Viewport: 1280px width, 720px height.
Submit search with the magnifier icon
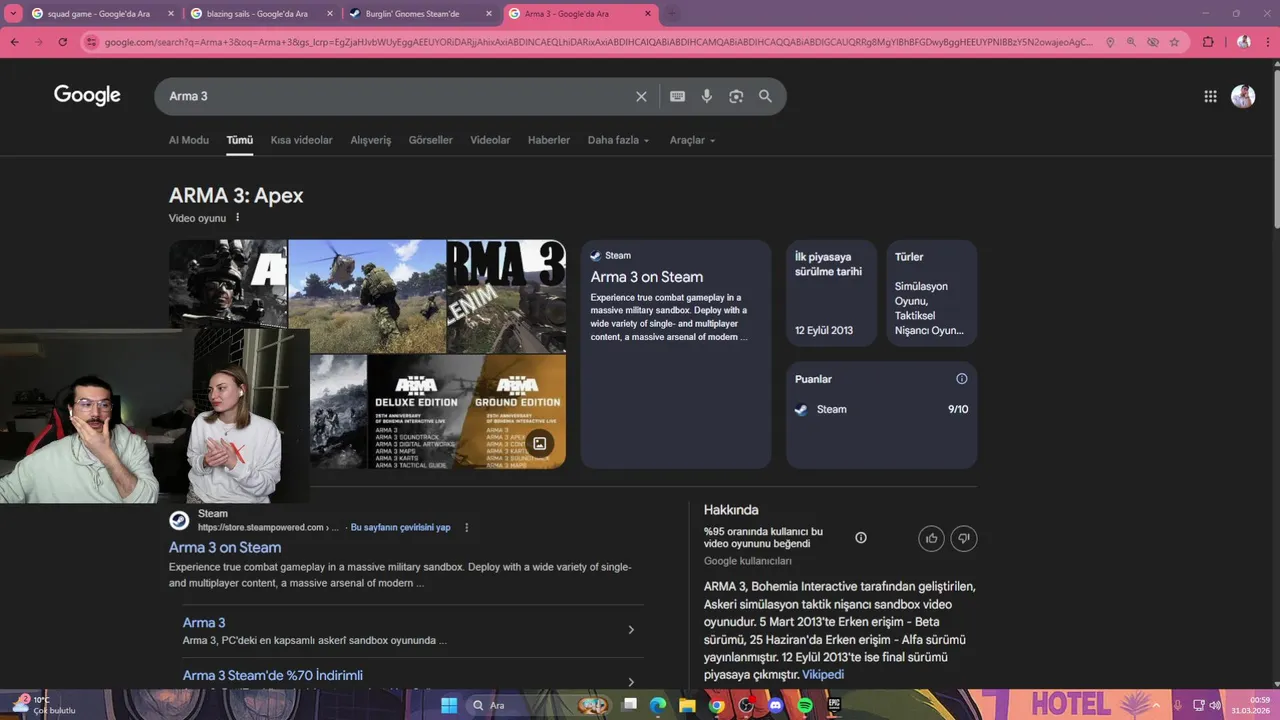pyautogui.click(x=765, y=96)
